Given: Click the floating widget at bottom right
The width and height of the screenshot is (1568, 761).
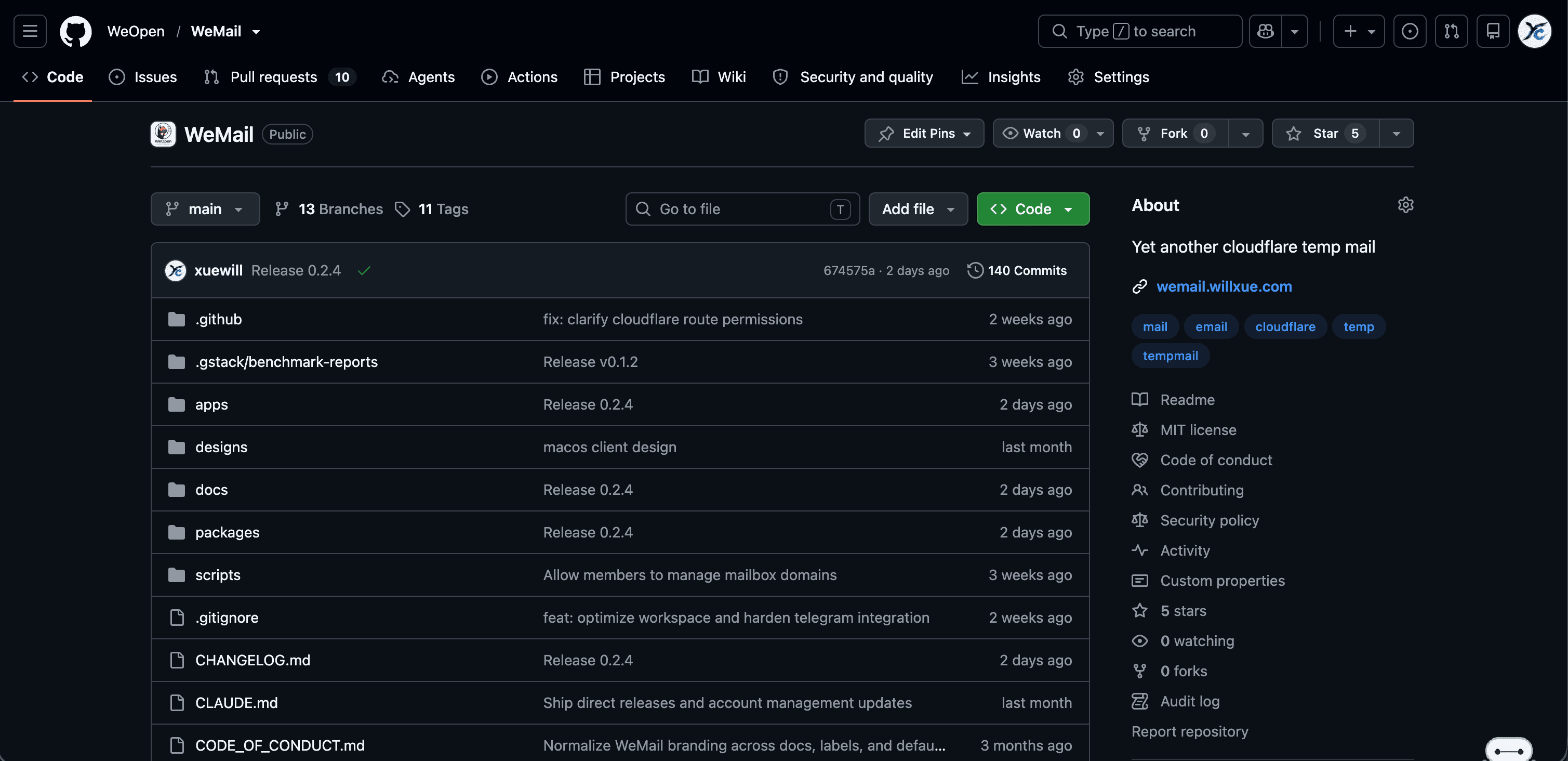Looking at the screenshot, I should pos(1508,751).
